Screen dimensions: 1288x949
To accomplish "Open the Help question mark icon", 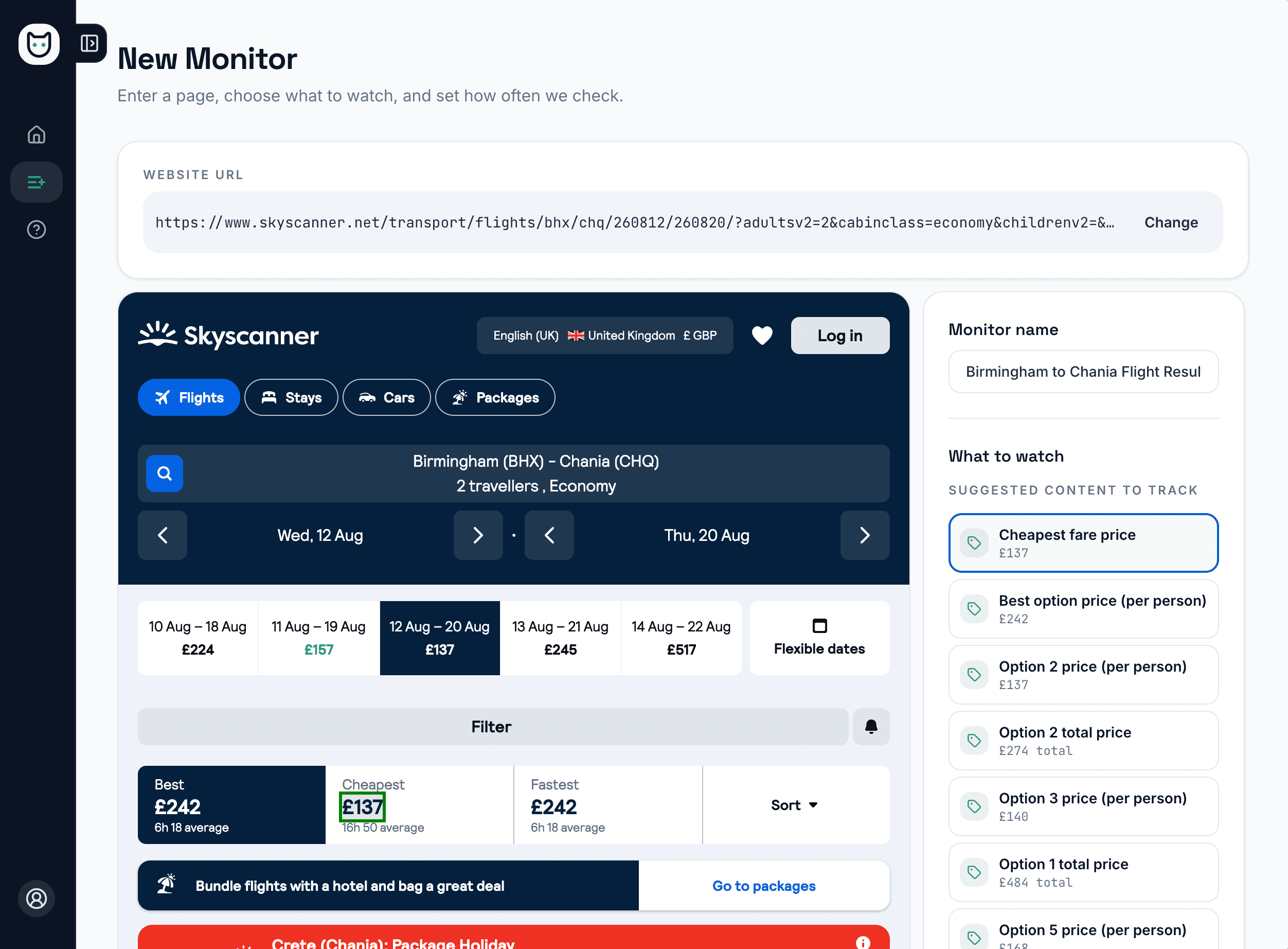I will tap(37, 230).
